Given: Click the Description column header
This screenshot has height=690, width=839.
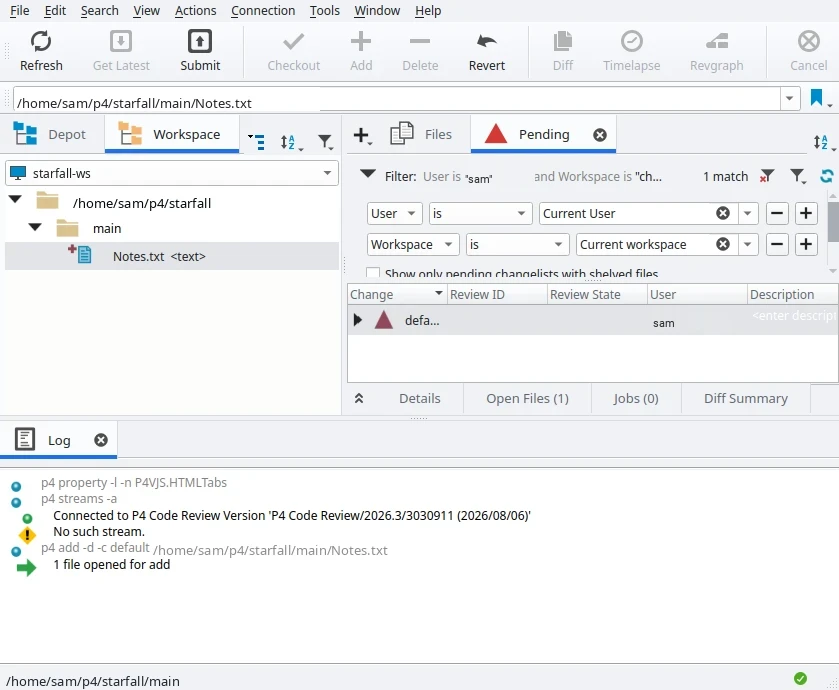Looking at the screenshot, I should point(792,294).
